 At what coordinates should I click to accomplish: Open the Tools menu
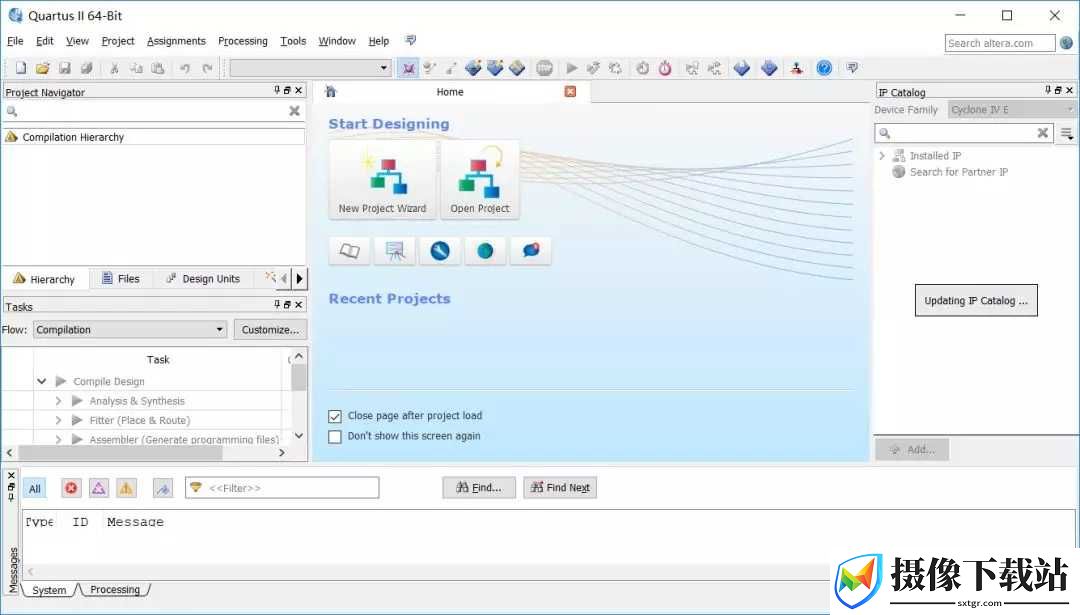(293, 41)
